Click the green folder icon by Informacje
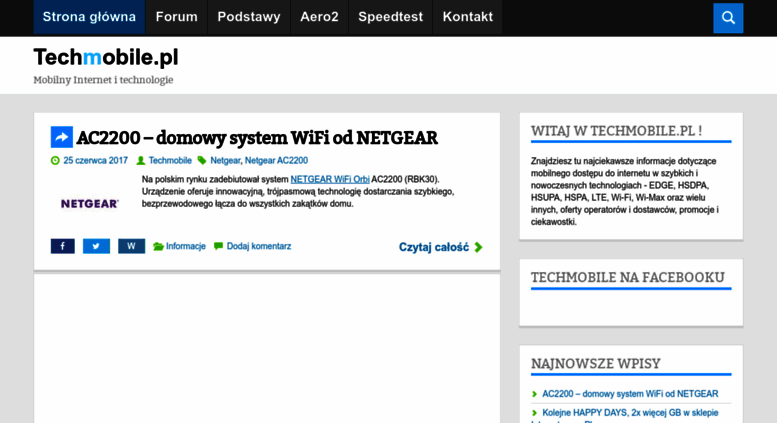This screenshot has width=777, height=423. click(x=158, y=246)
